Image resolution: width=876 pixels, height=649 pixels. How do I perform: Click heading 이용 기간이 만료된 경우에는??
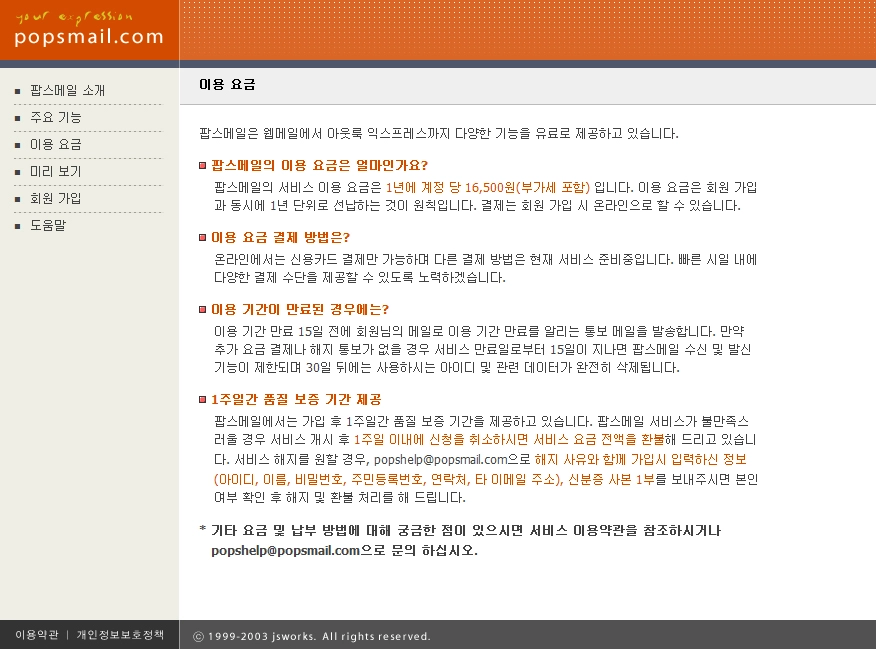299,309
